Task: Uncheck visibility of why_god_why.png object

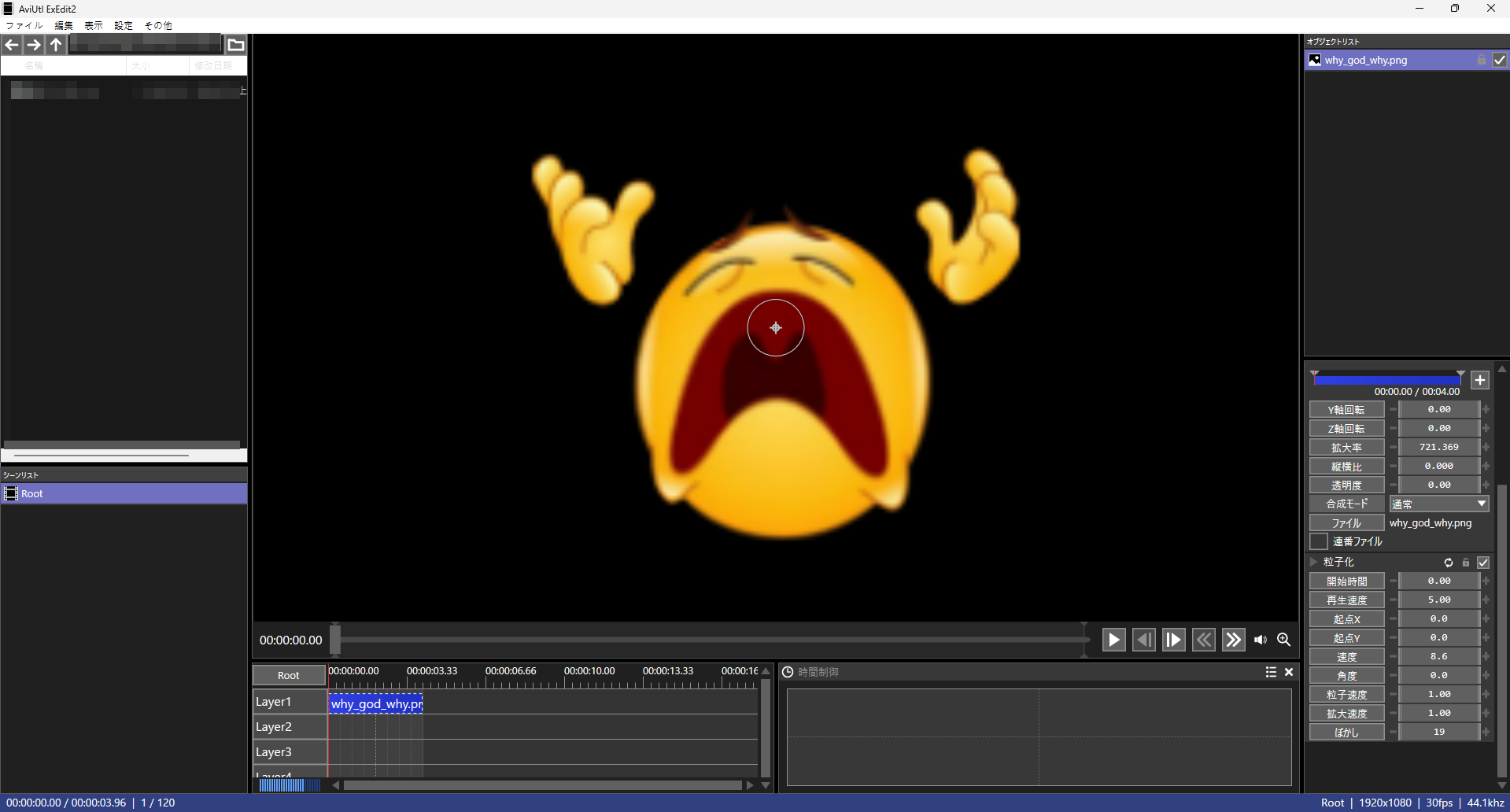Action: pyautogui.click(x=1500, y=60)
